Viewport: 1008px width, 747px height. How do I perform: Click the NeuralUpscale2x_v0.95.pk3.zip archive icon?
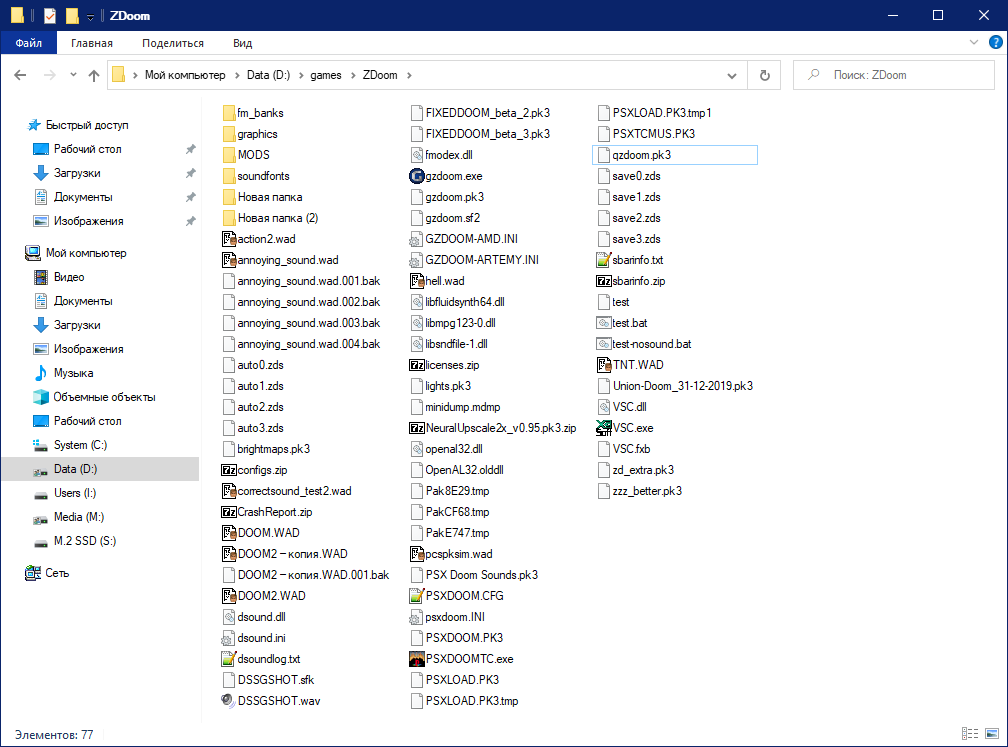click(x=417, y=428)
